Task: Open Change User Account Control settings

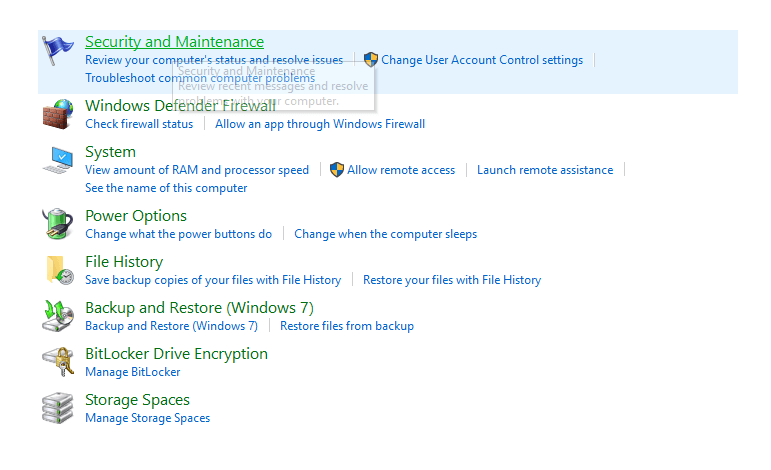Action: tap(482, 60)
